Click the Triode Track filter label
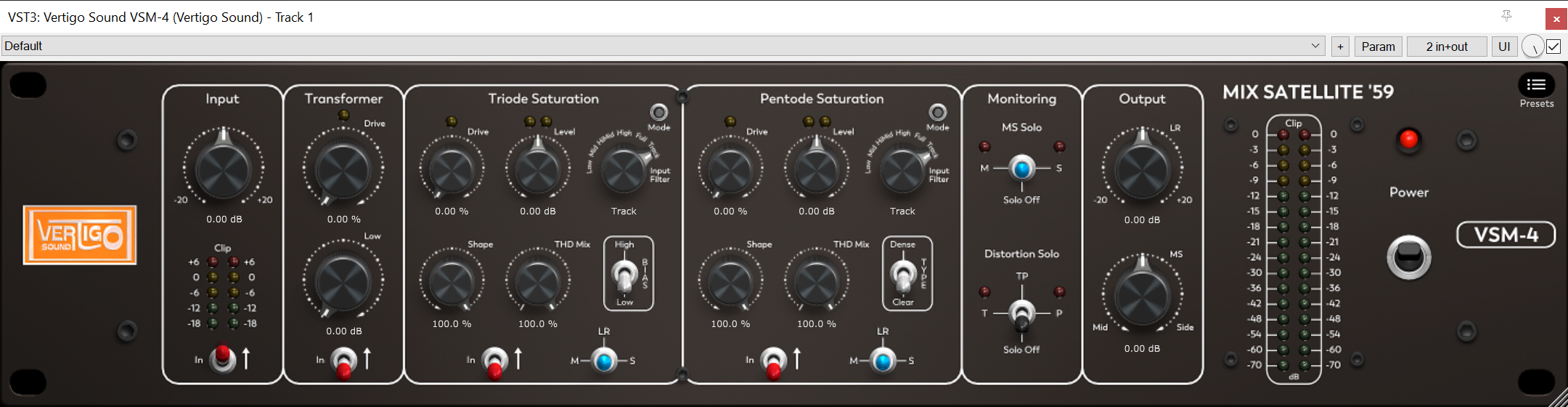This screenshot has width=1568, height=407. [x=624, y=211]
